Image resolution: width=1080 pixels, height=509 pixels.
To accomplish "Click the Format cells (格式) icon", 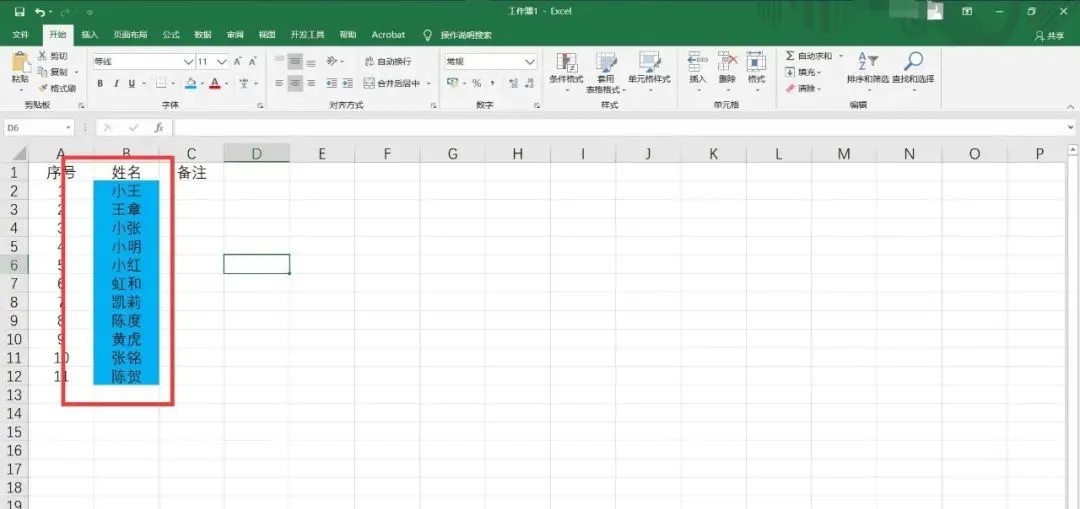I will pyautogui.click(x=756, y=61).
